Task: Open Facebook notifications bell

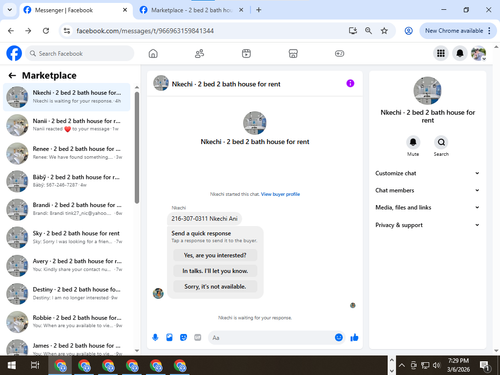Action: 460,53
